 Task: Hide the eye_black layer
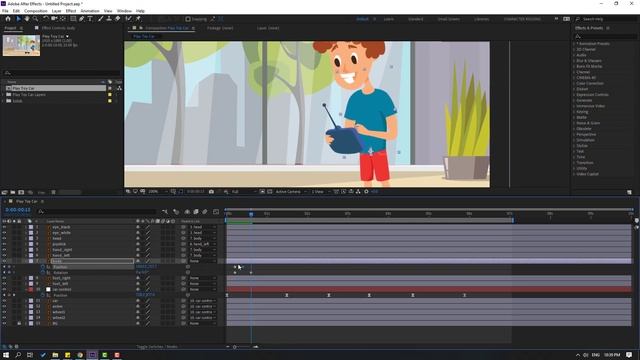click(4, 227)
